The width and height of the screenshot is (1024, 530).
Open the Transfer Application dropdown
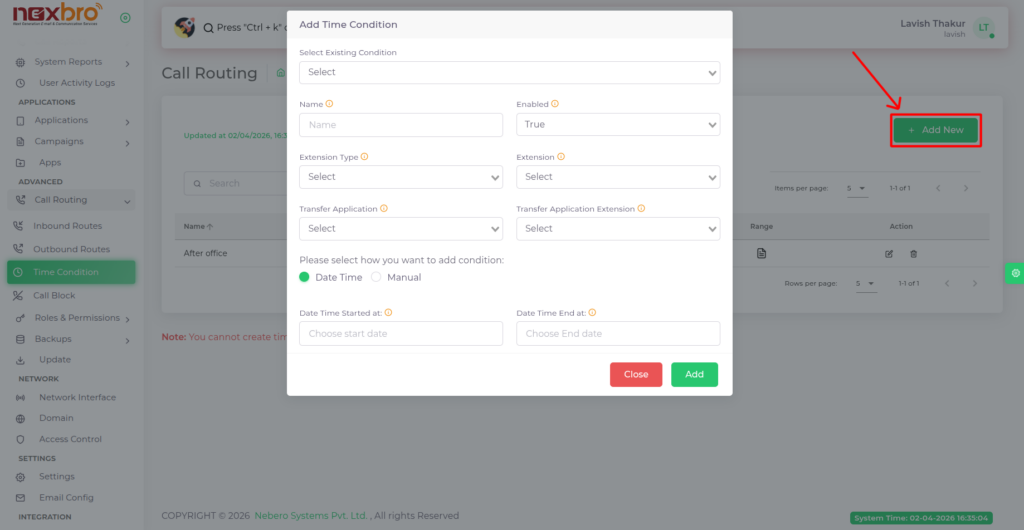click(400, 229)
